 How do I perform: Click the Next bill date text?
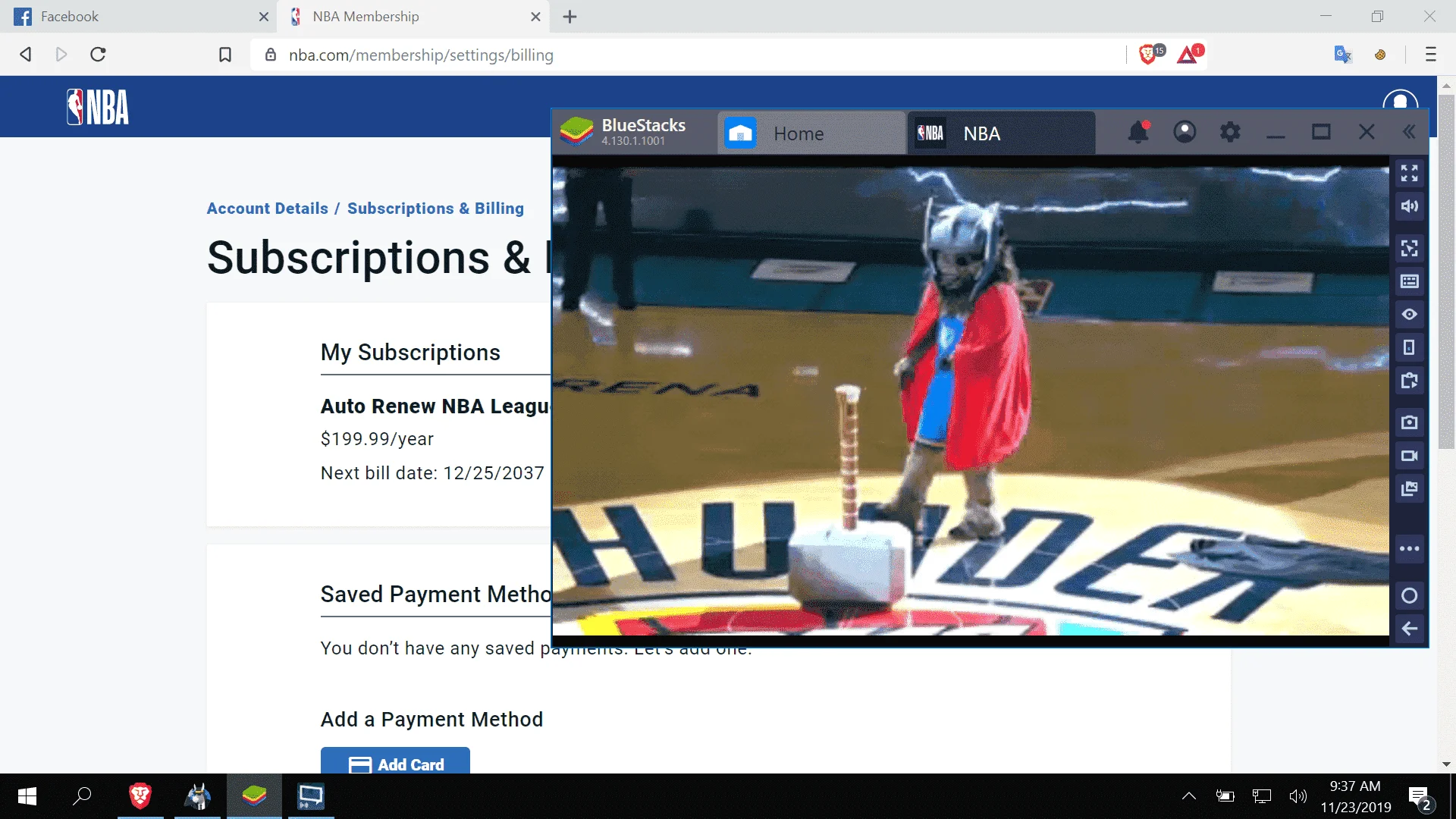click(432, 473)
